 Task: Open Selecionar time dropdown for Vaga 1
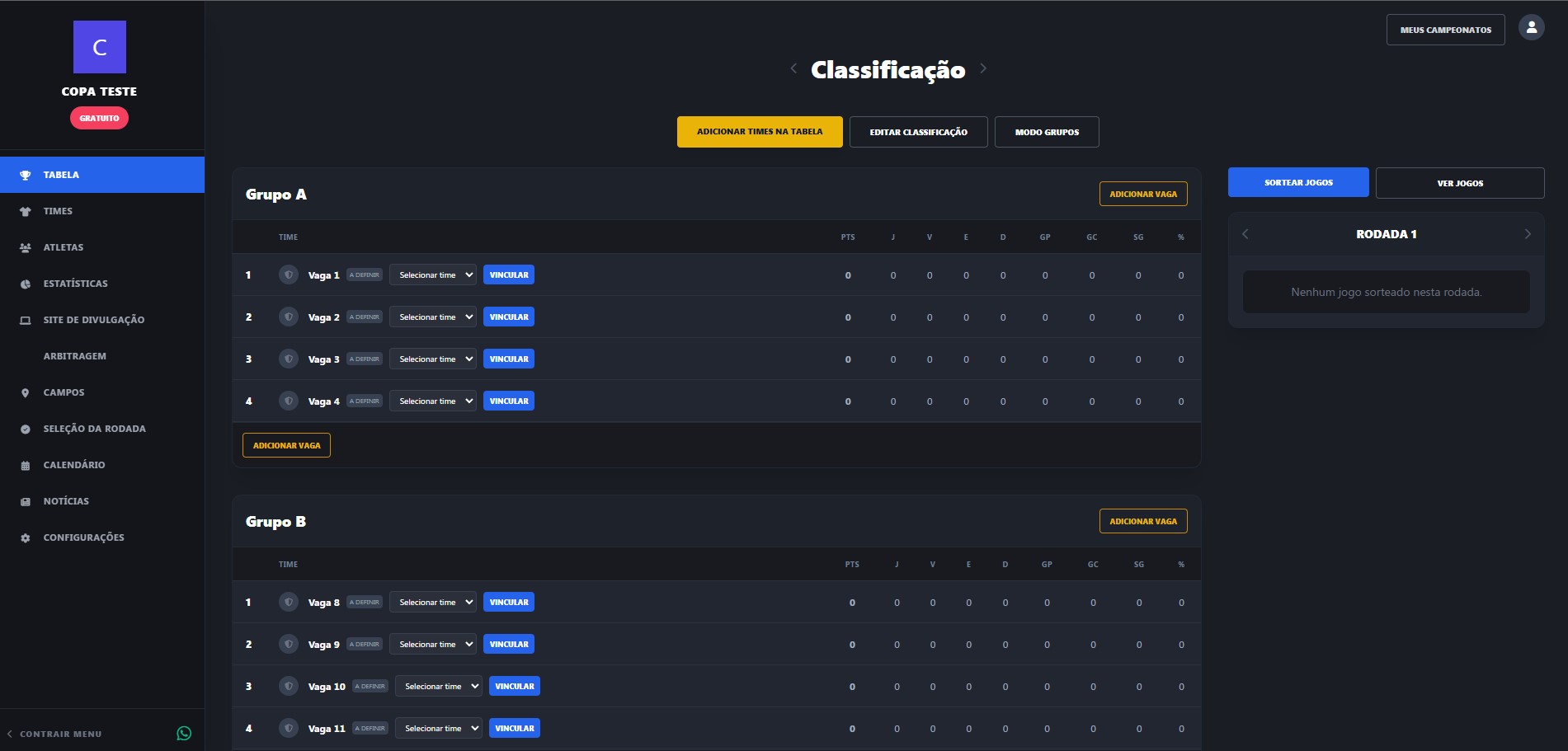pyautogui.click(x=433, y=275)
